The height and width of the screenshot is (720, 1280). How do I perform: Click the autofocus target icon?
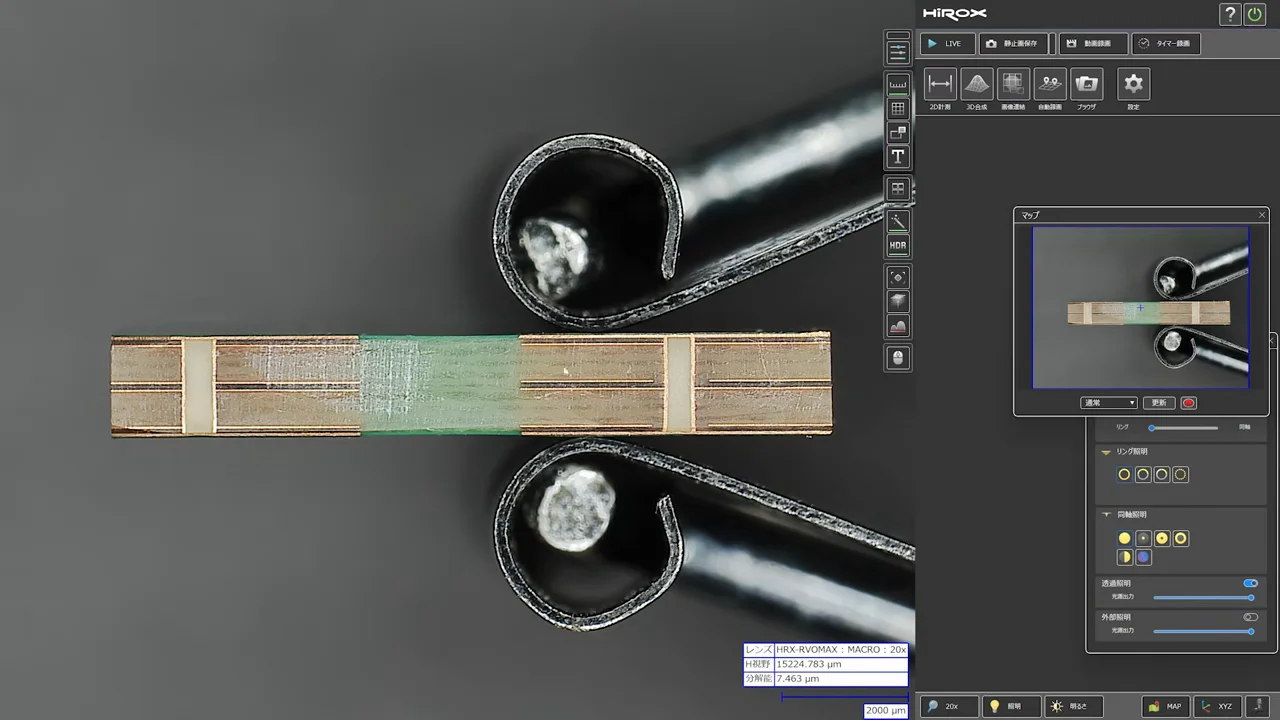[898, 277]
